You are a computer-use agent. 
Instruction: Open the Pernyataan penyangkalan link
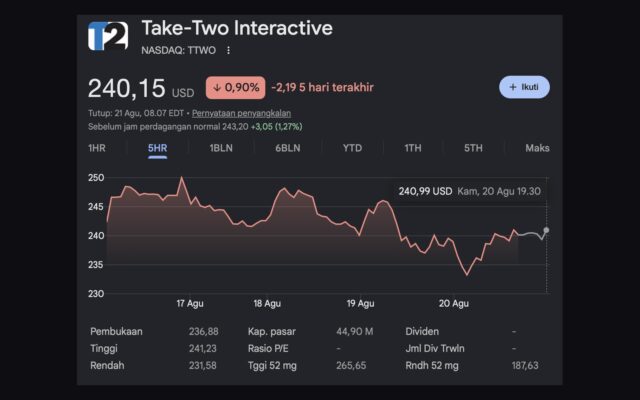click(241, 113)
